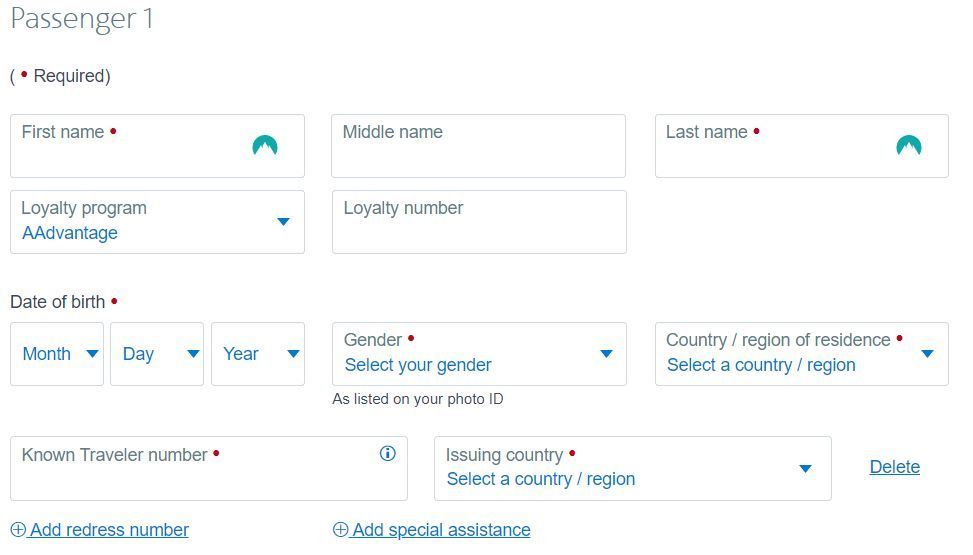Click the Add redress number link text

109,530
